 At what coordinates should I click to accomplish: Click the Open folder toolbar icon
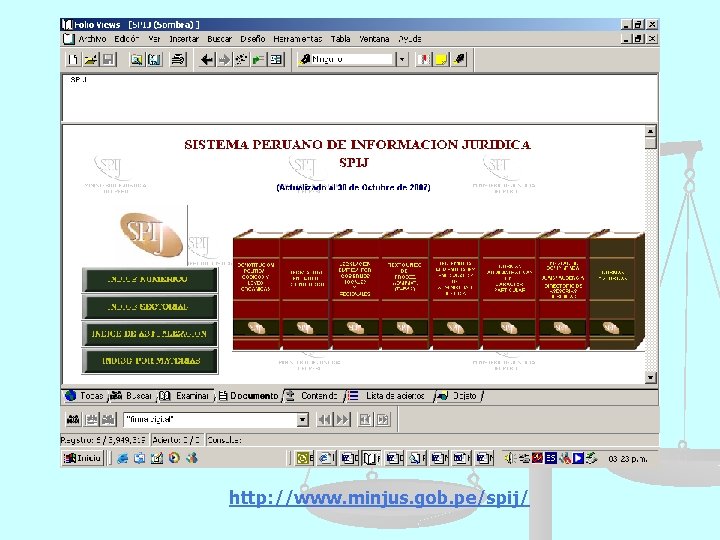(91, 59)
